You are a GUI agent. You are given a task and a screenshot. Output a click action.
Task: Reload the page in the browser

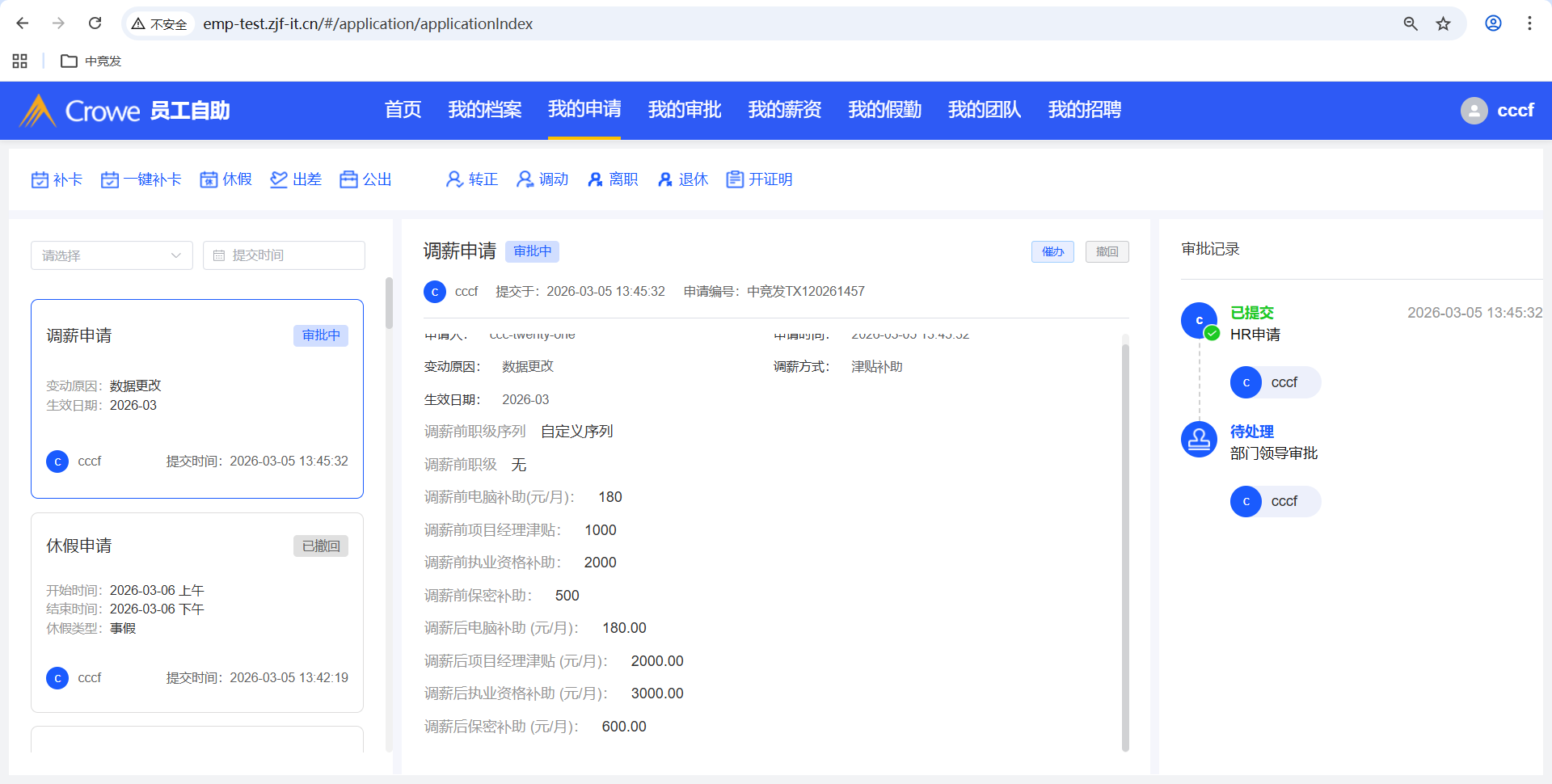pos(95,23)
